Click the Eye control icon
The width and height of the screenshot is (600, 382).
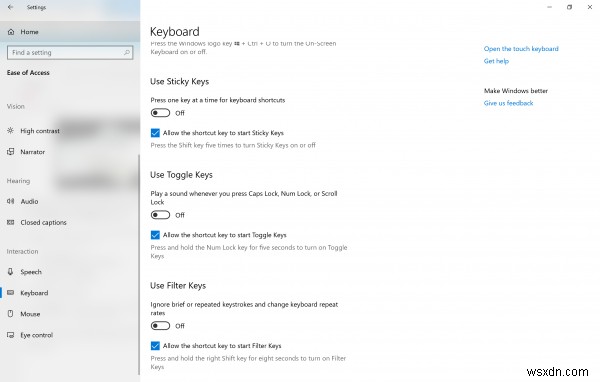[11, 335]
